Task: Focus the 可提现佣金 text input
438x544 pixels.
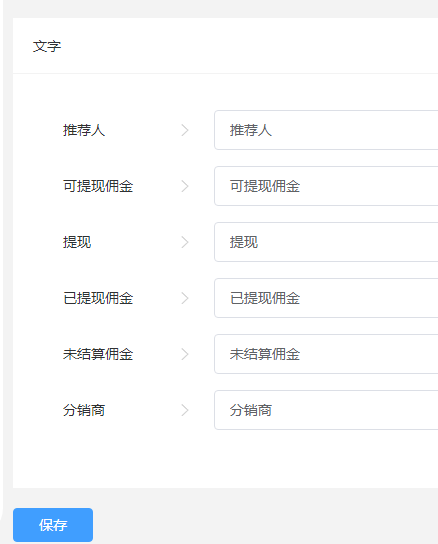Action: coord(326,186)
